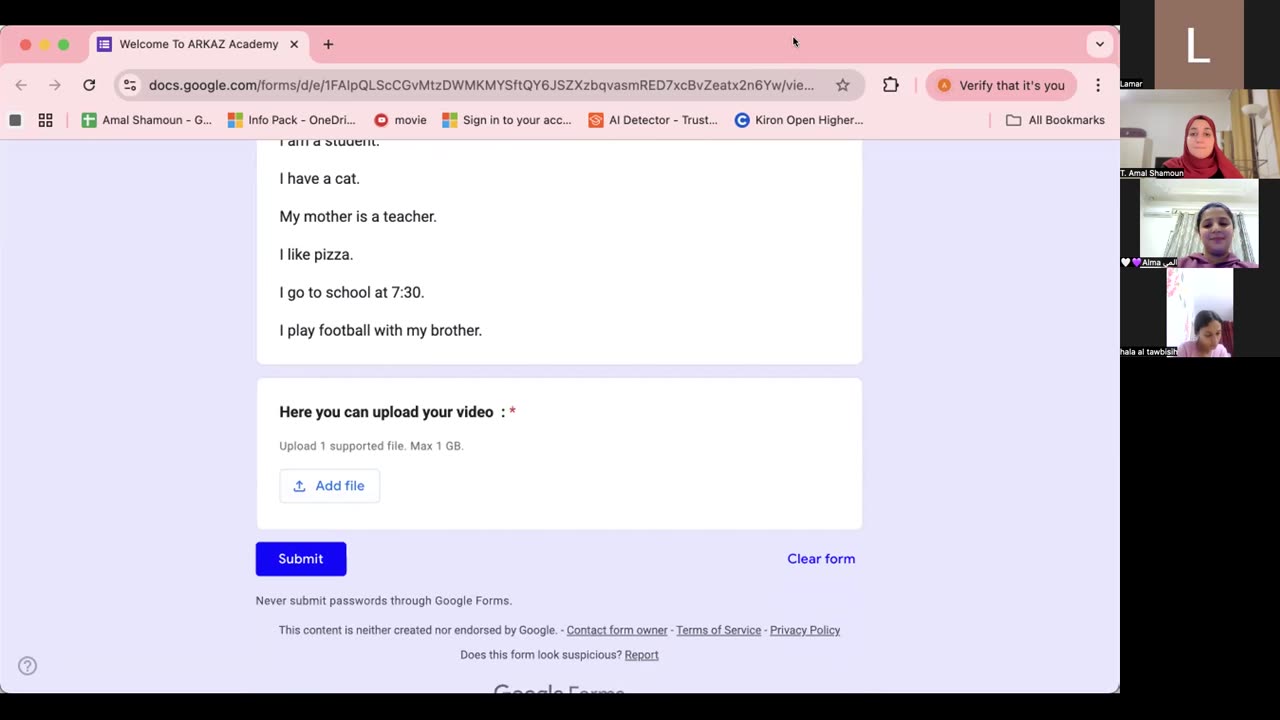Open the Contact form owner link

coord(617,630)
